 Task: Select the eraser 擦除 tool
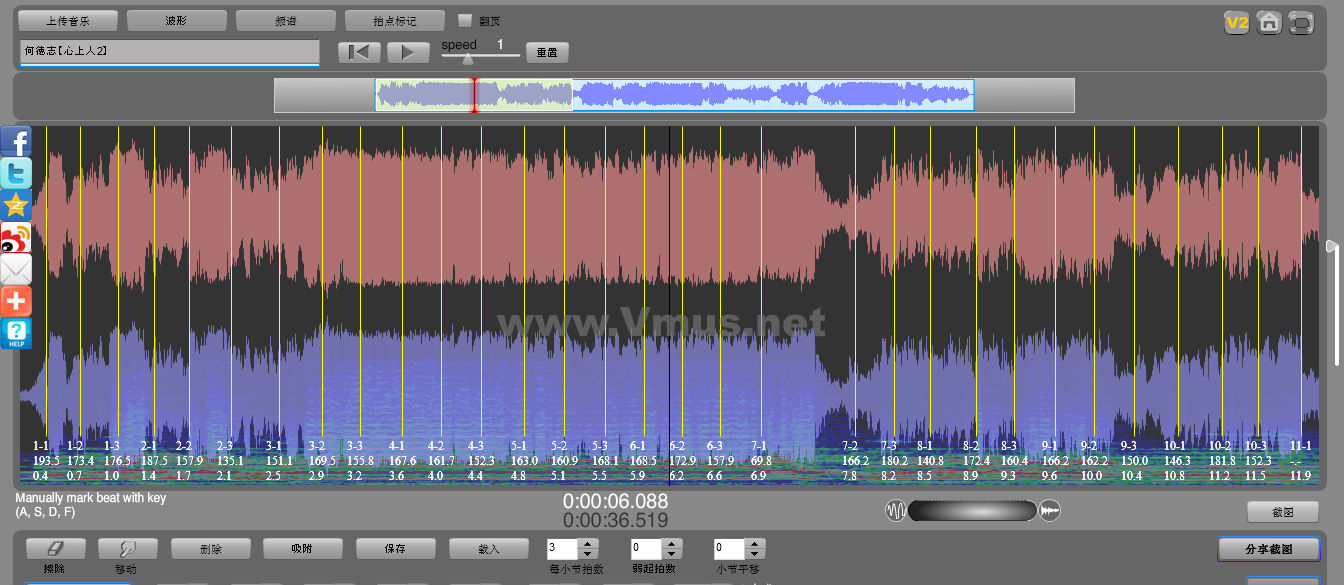coord(56,549)
